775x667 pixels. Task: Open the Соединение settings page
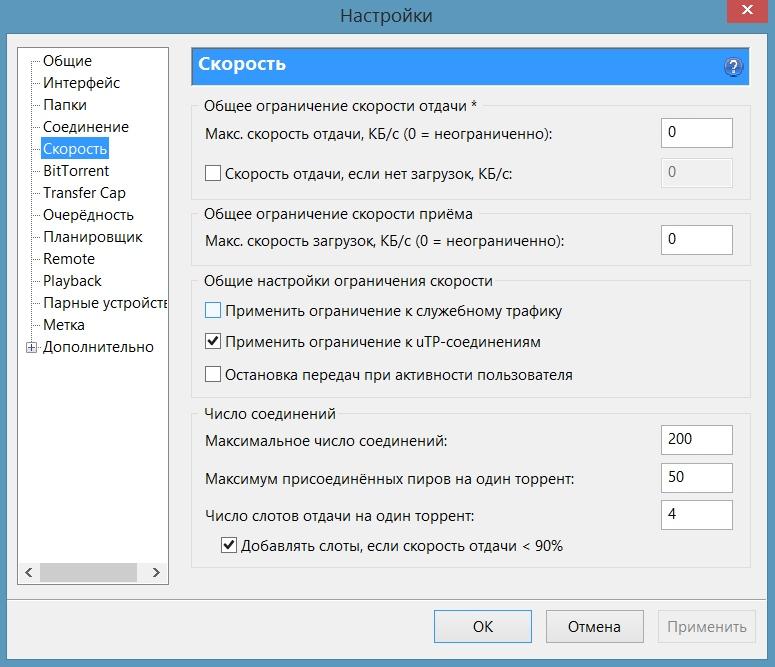tap(86, 127)
